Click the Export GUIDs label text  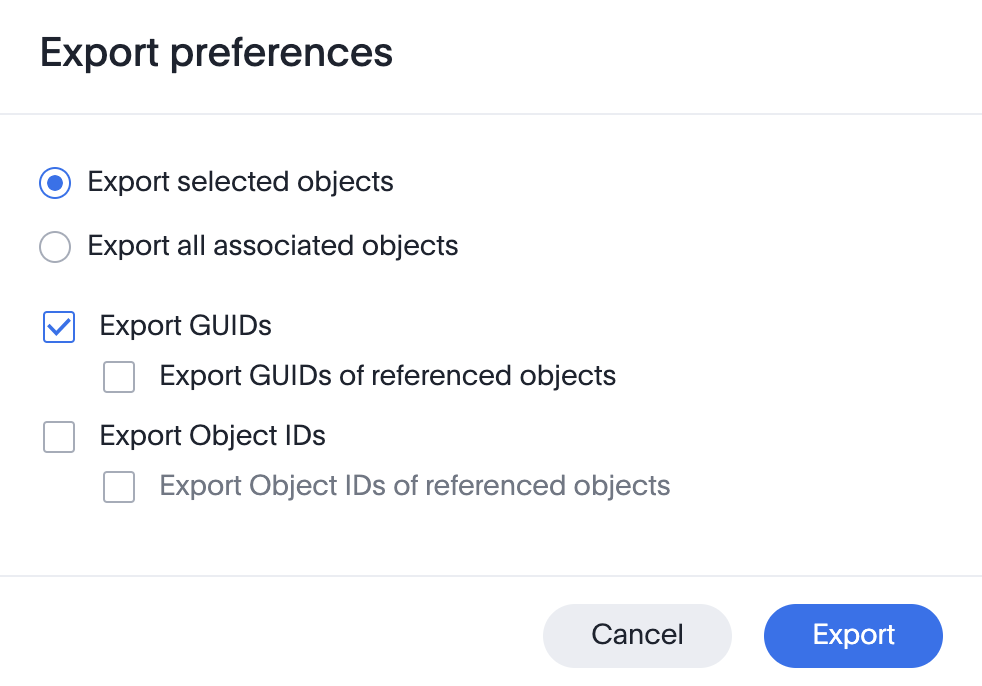pos(184,326)
